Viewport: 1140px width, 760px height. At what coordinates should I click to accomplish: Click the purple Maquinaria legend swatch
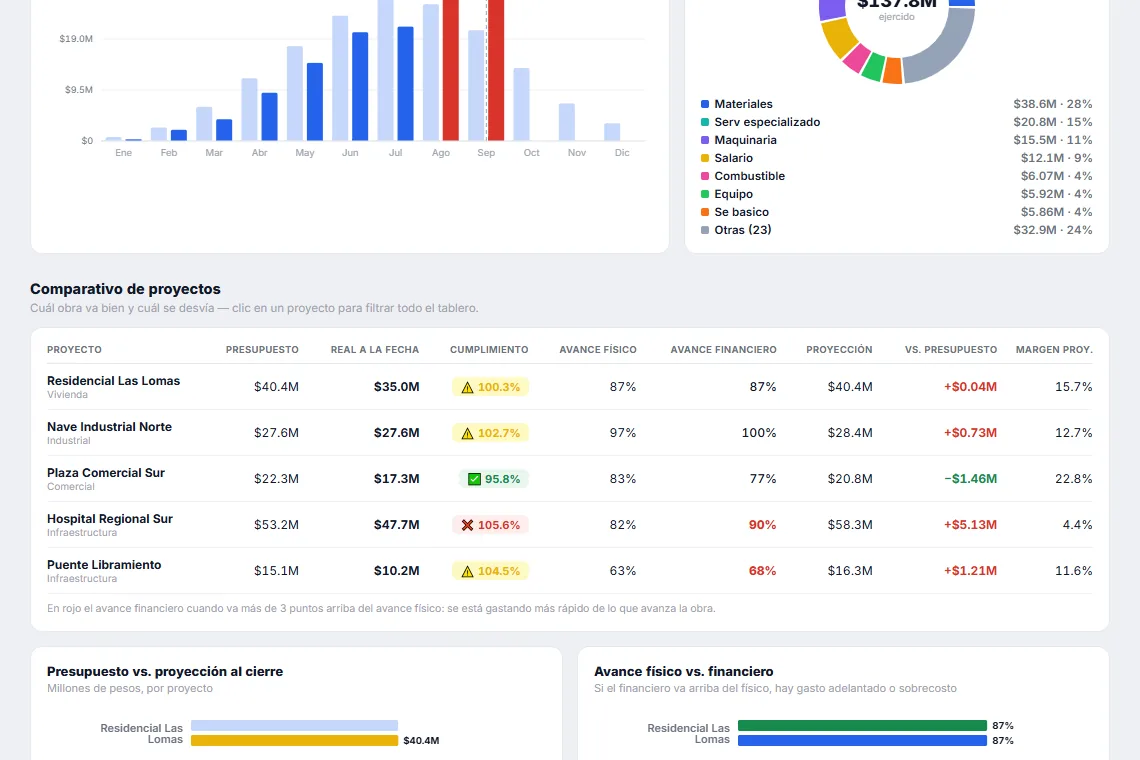[705, 140]
